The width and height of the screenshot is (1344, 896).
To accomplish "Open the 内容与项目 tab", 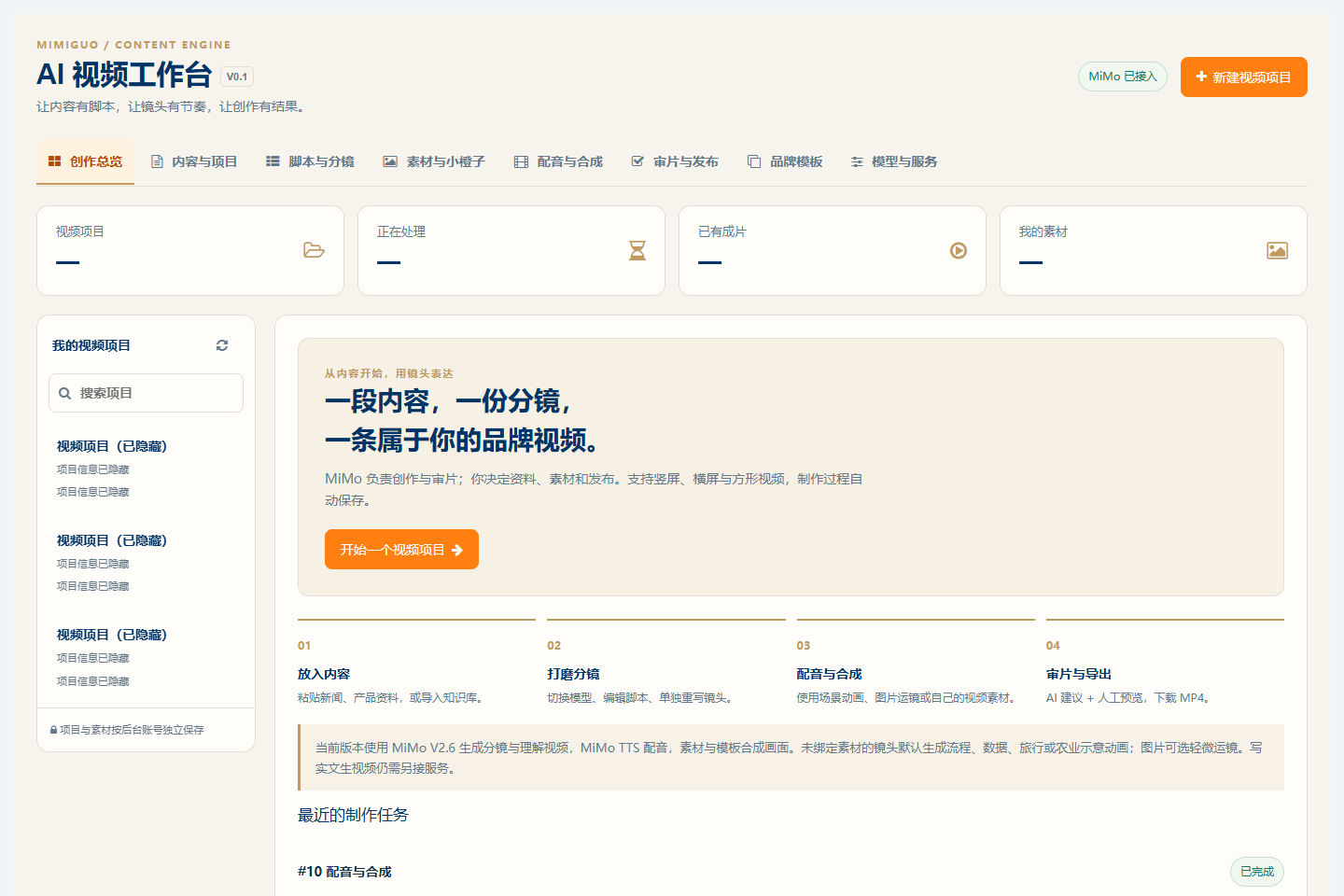I will (x=194, y=161).
